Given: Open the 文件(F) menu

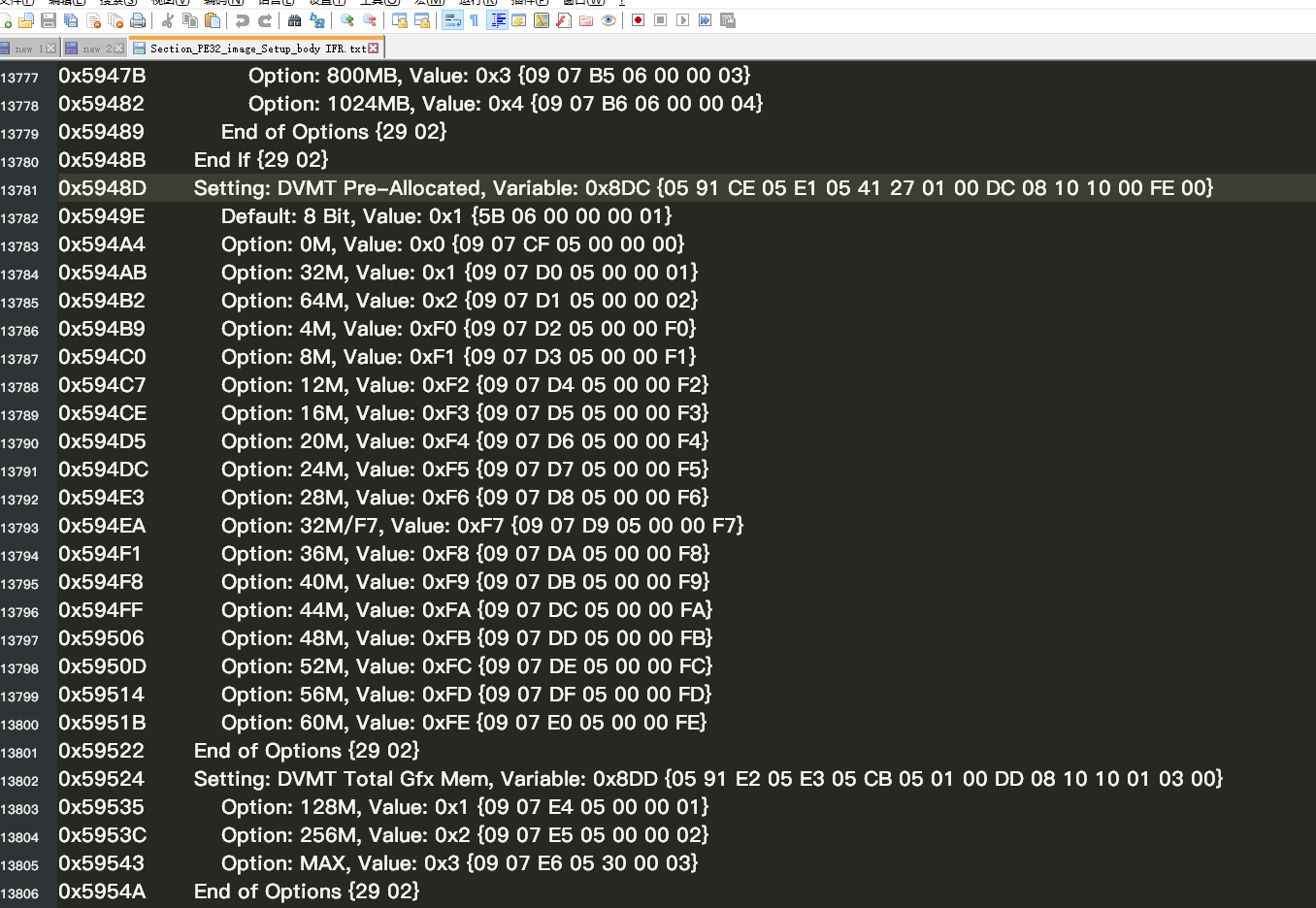Looking at the screenshot, I should pyautogui.click(x=15, y=4).
